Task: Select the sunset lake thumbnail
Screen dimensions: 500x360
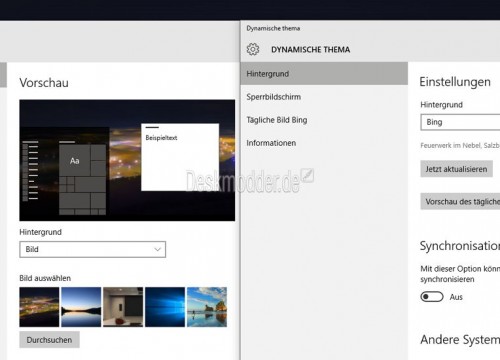Action: coord(81,307)
